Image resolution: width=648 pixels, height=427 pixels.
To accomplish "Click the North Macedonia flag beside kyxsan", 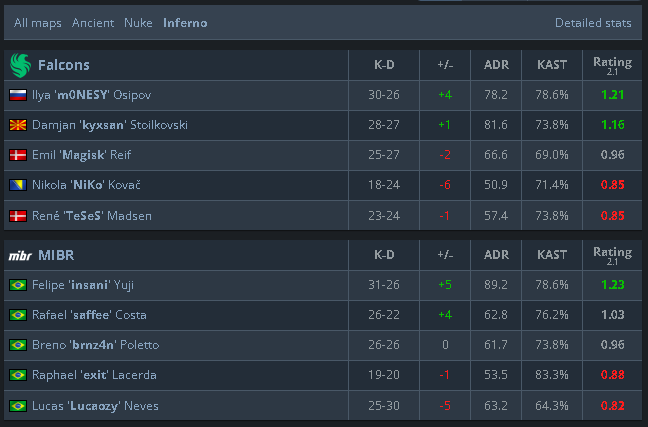I will tap(18, 125).
